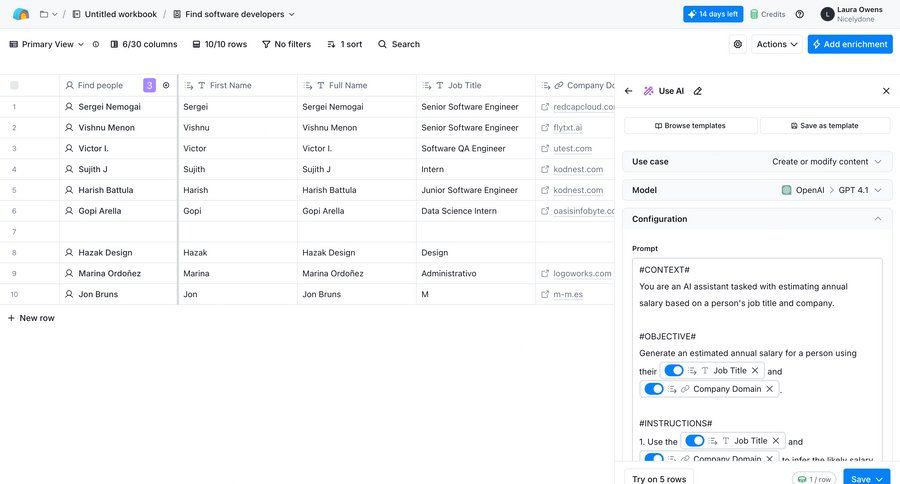Open the 10/10 rows selector

[220, 44]
